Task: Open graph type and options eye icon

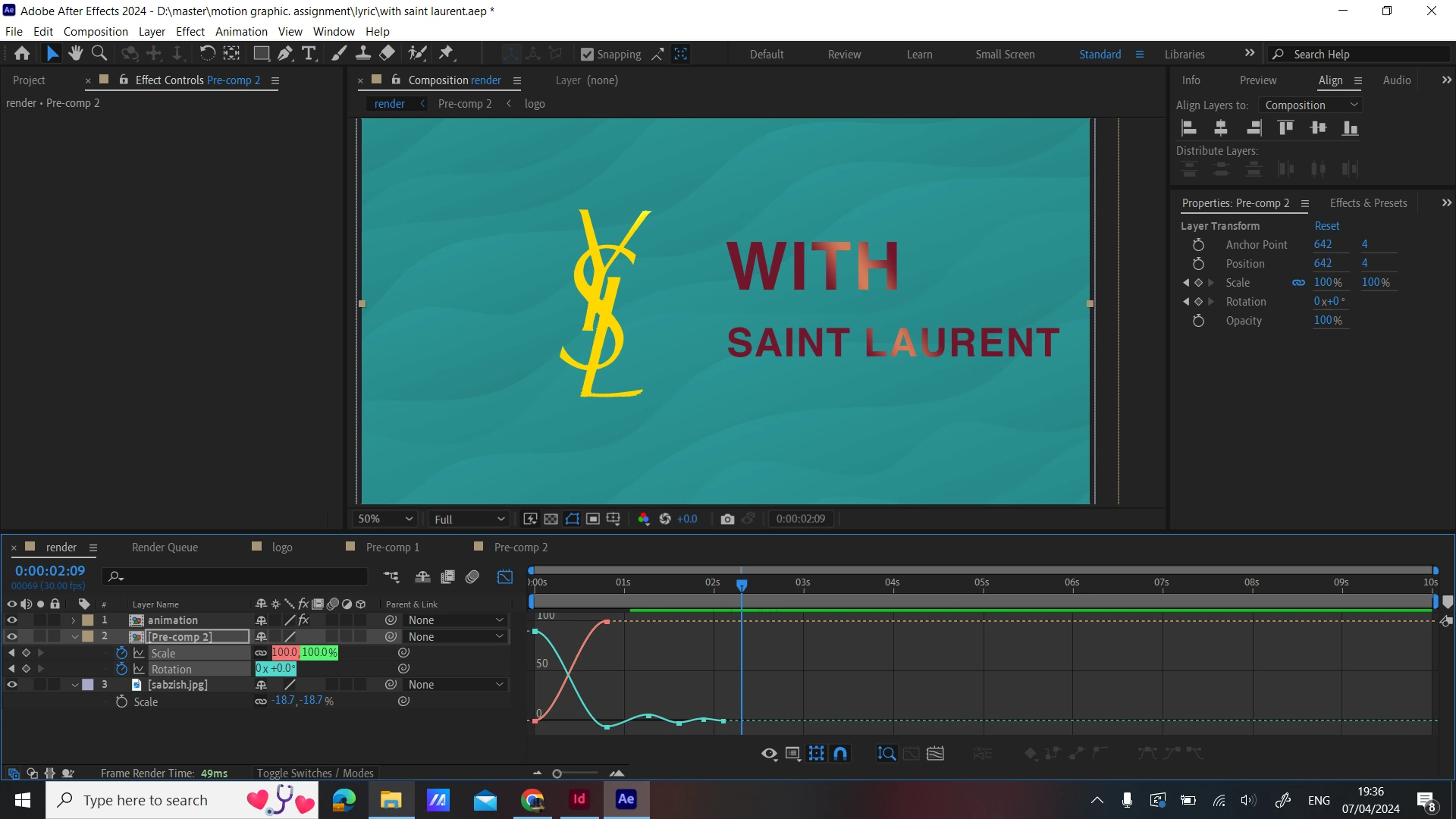Action: click(769, 753)
